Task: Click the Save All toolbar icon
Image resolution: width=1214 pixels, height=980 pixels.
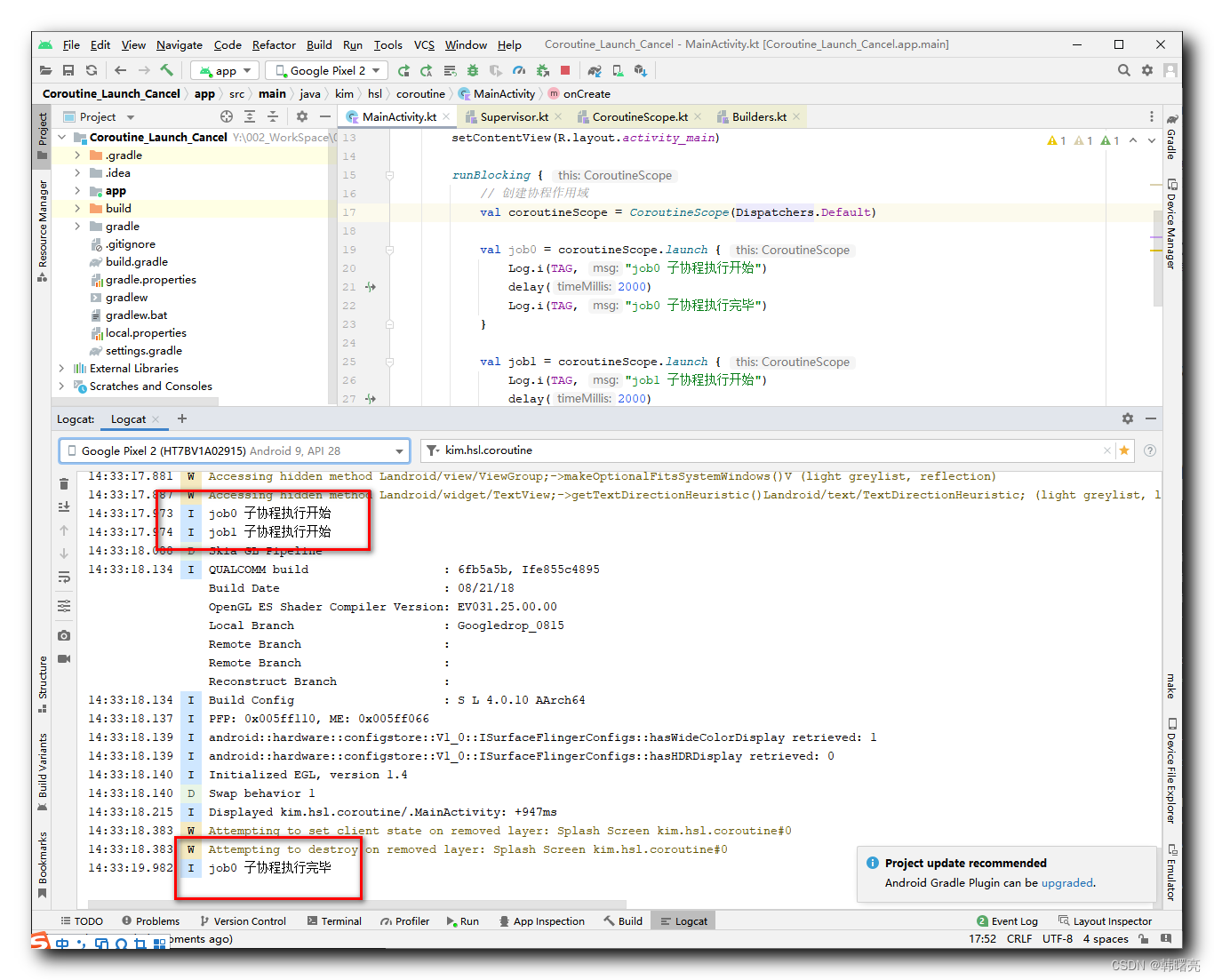Action: pyautogui.click(x=68, y=70)
